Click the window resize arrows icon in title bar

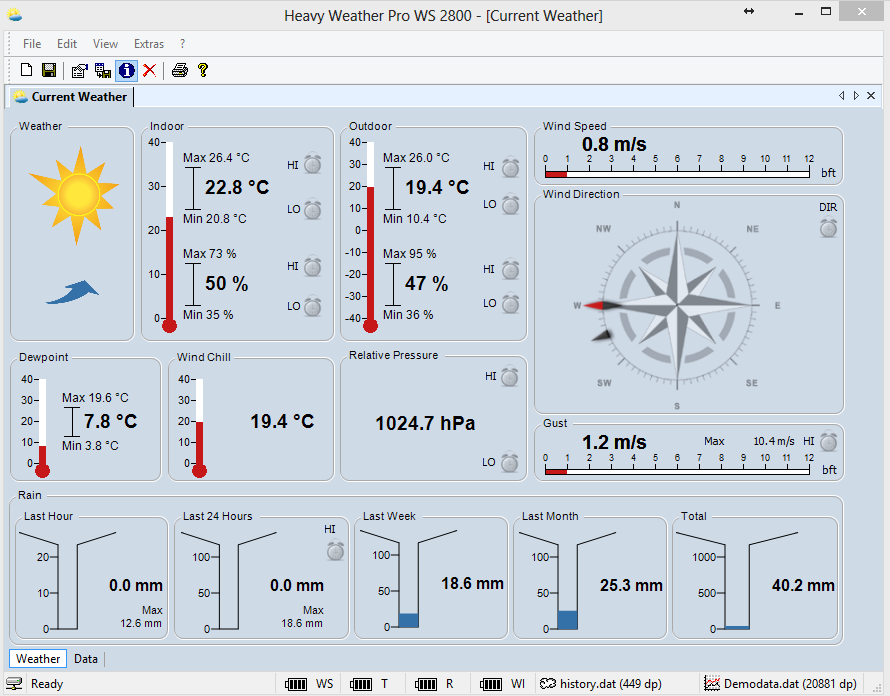(x=749, y=11)
